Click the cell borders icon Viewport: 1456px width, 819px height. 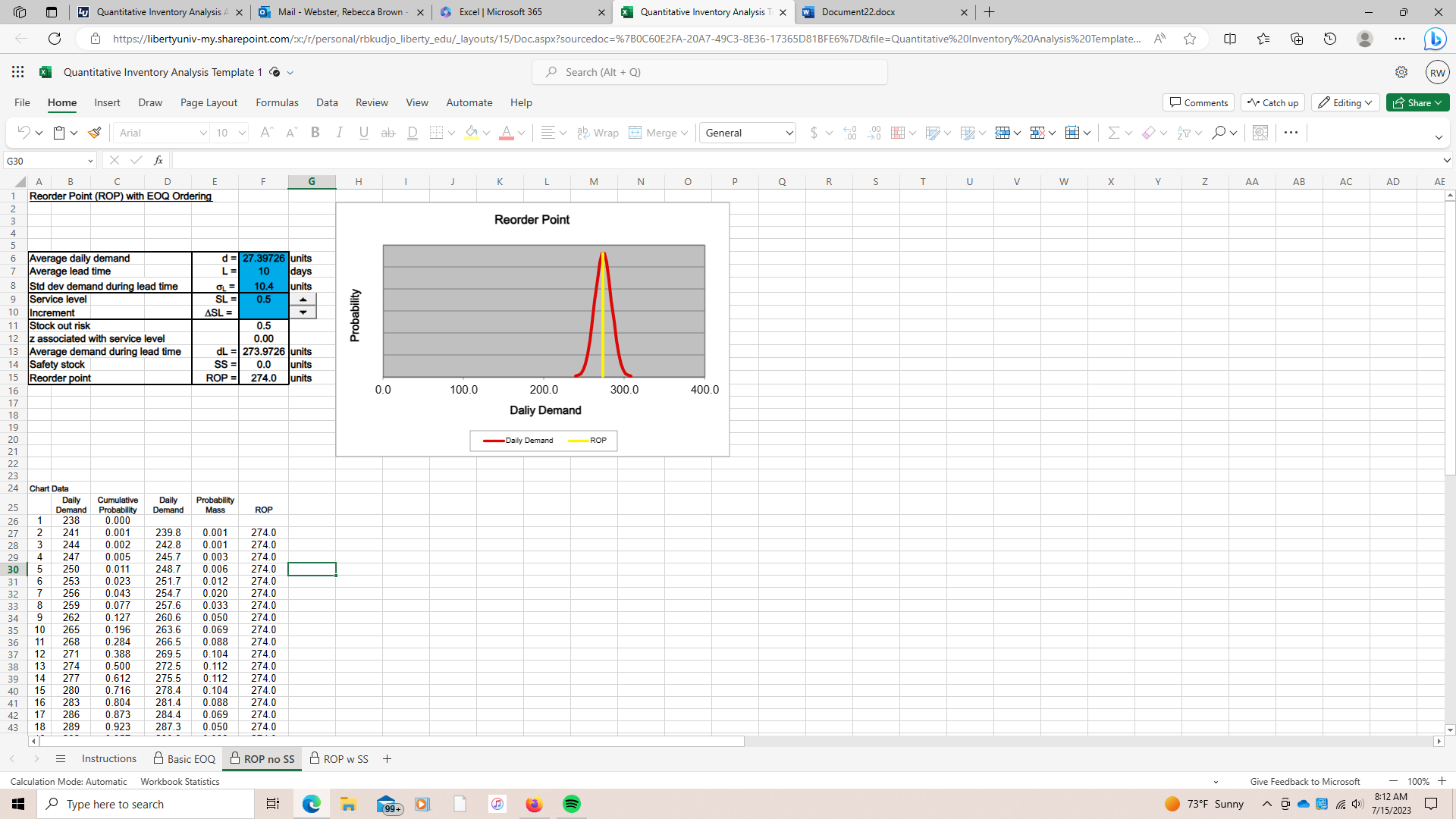click(x=436, y=133)
